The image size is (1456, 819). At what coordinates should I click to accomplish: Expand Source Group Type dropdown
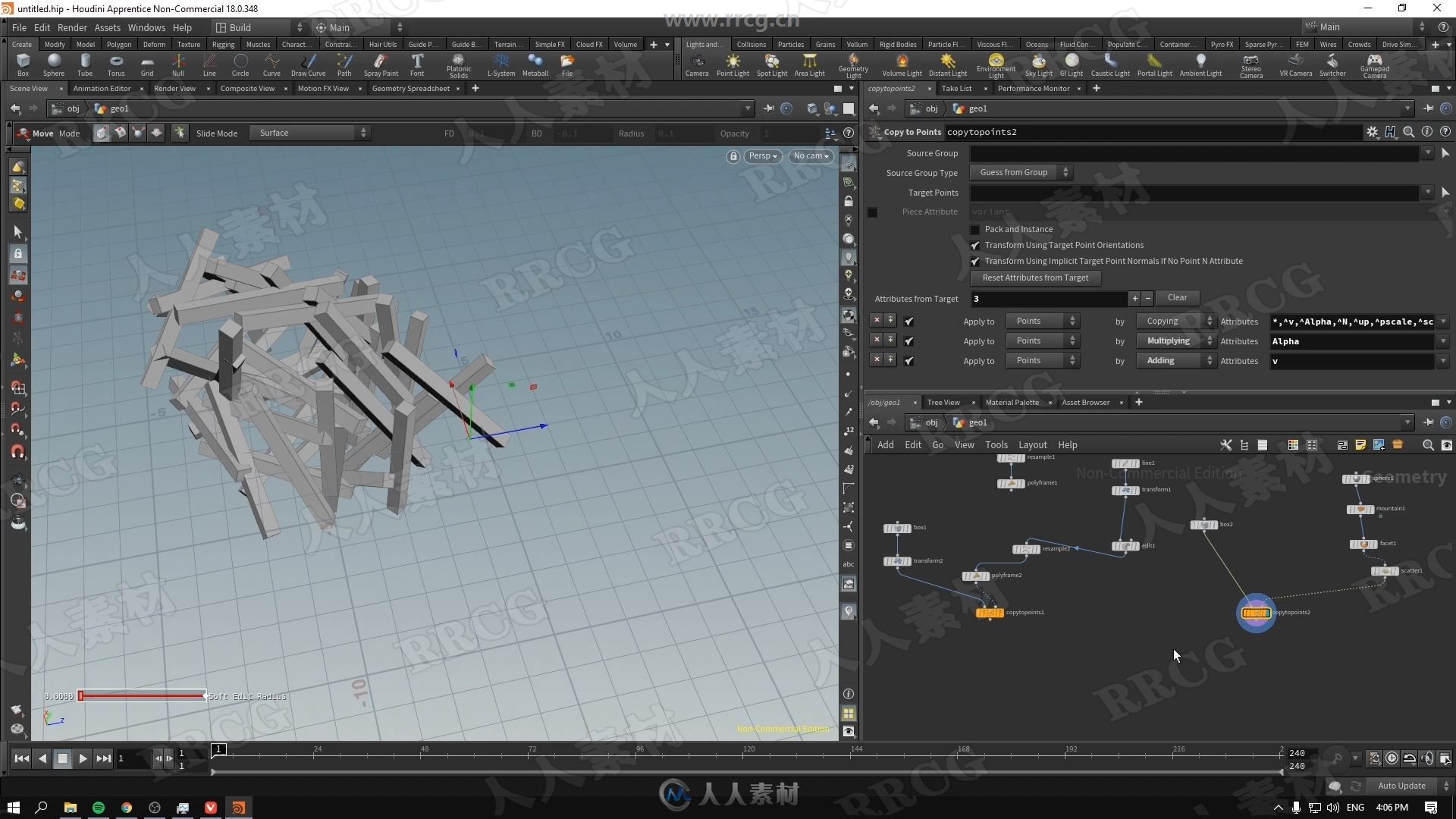(1064, 172)
